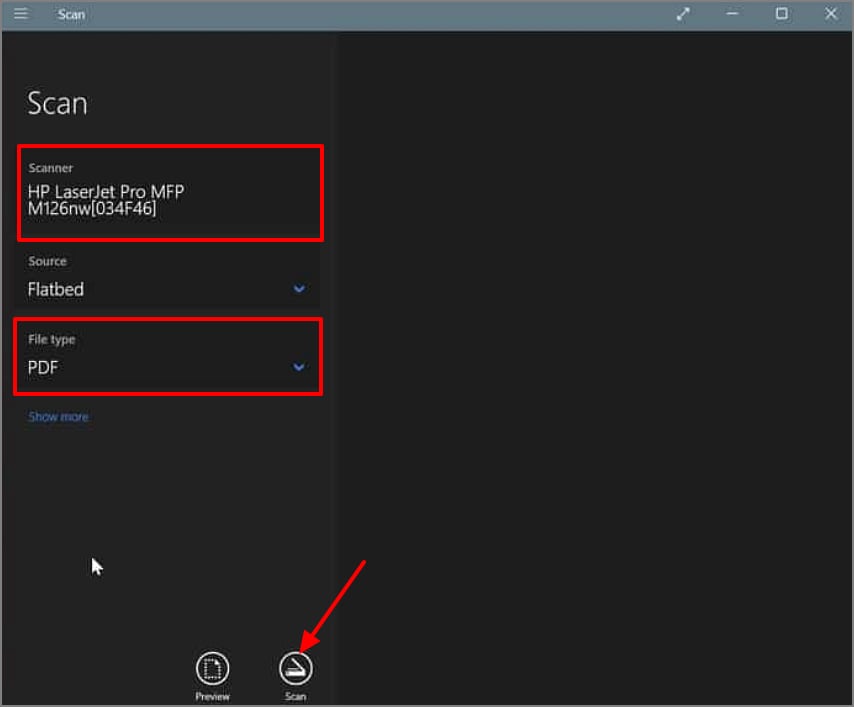Click the Source label

(x=47, y=261)
